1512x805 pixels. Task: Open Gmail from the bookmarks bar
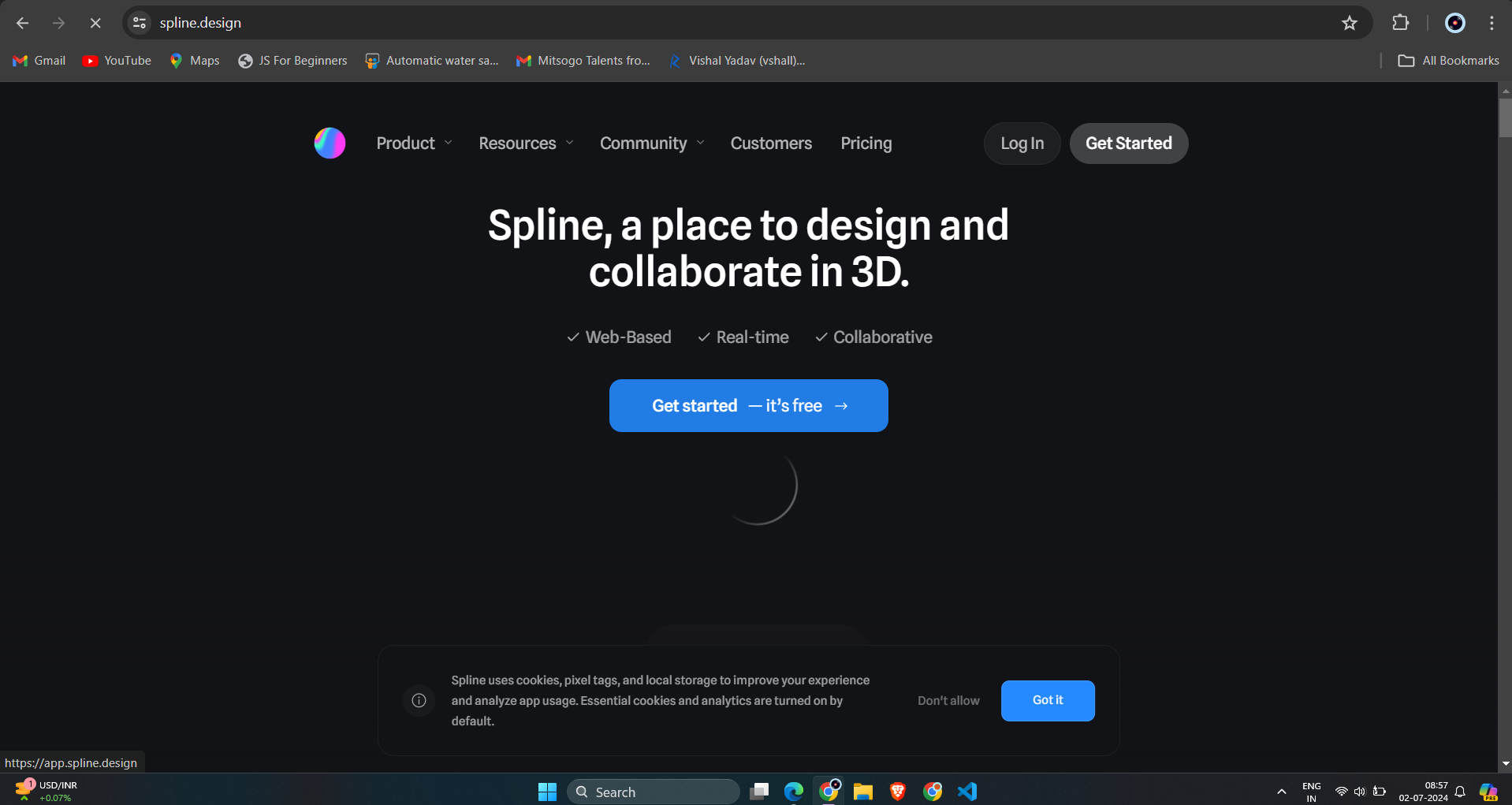(38, 61)
